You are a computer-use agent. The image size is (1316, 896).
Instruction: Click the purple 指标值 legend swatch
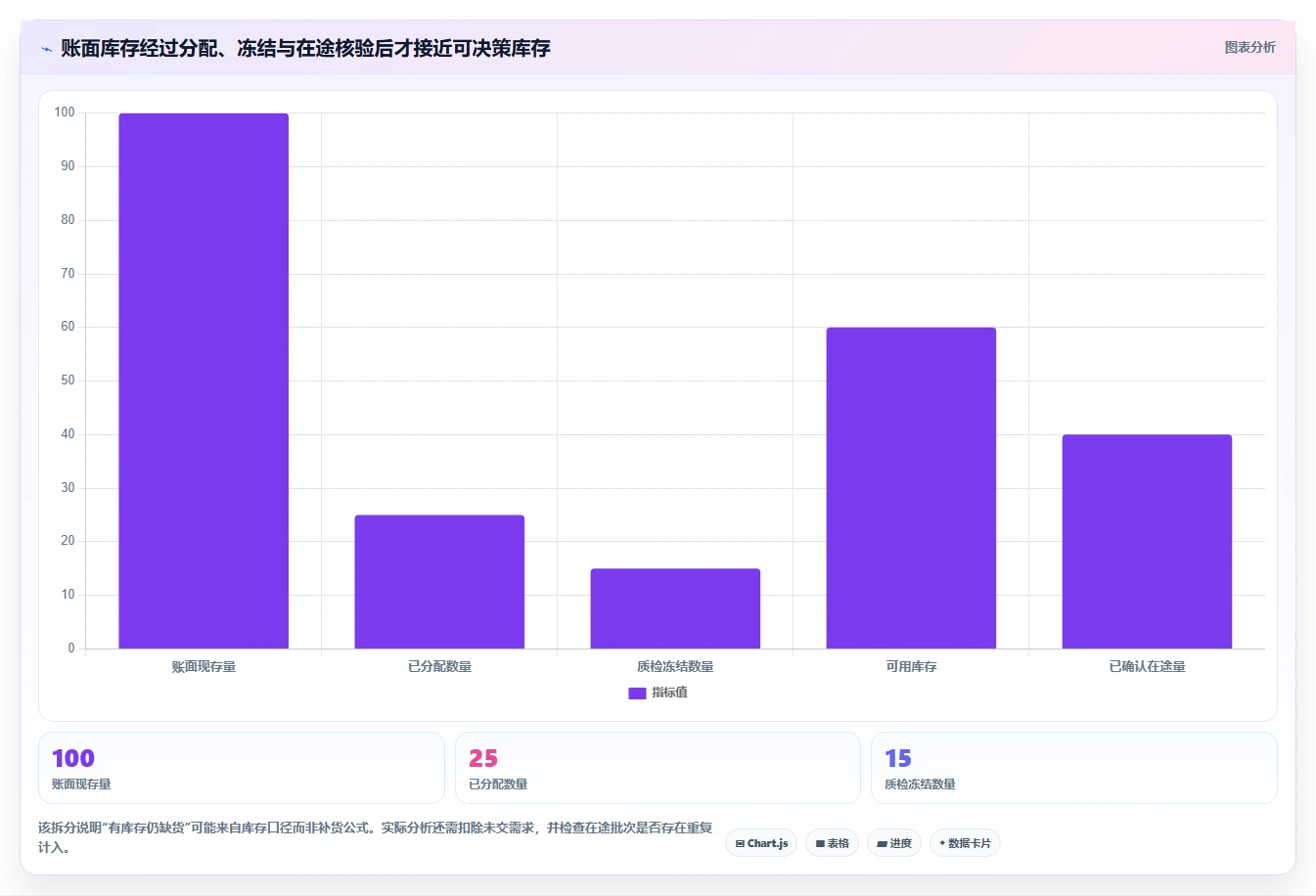(637, 693)
